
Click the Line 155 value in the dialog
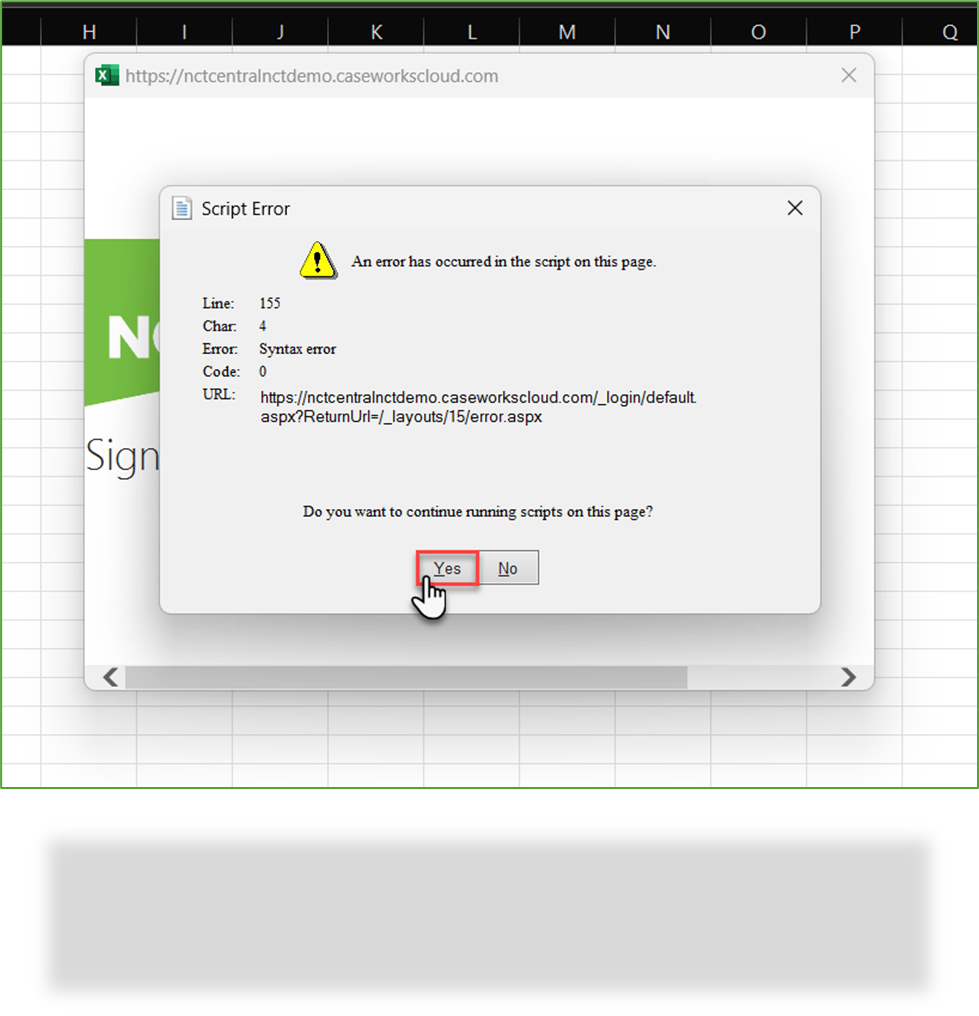pos(270,303)
